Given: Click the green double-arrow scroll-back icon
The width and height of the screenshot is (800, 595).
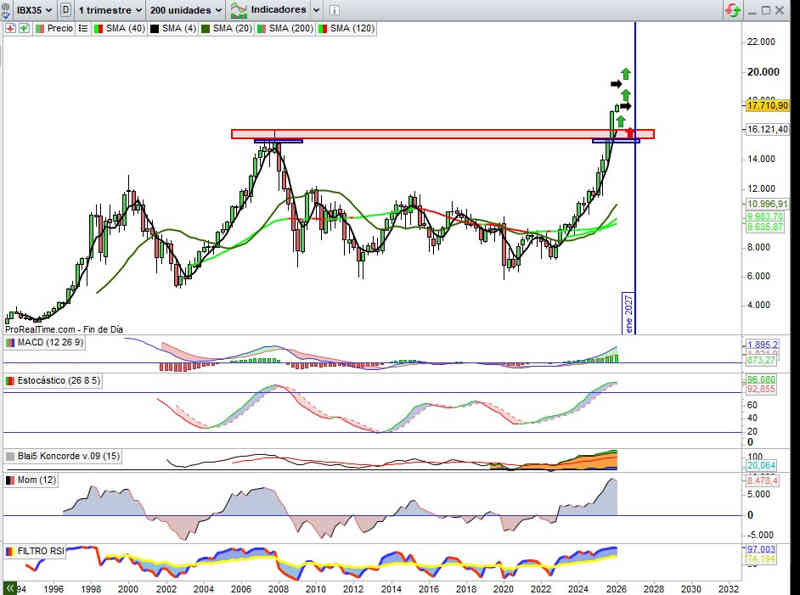Looking at the screenshot, I should click(x=10, y=587).
